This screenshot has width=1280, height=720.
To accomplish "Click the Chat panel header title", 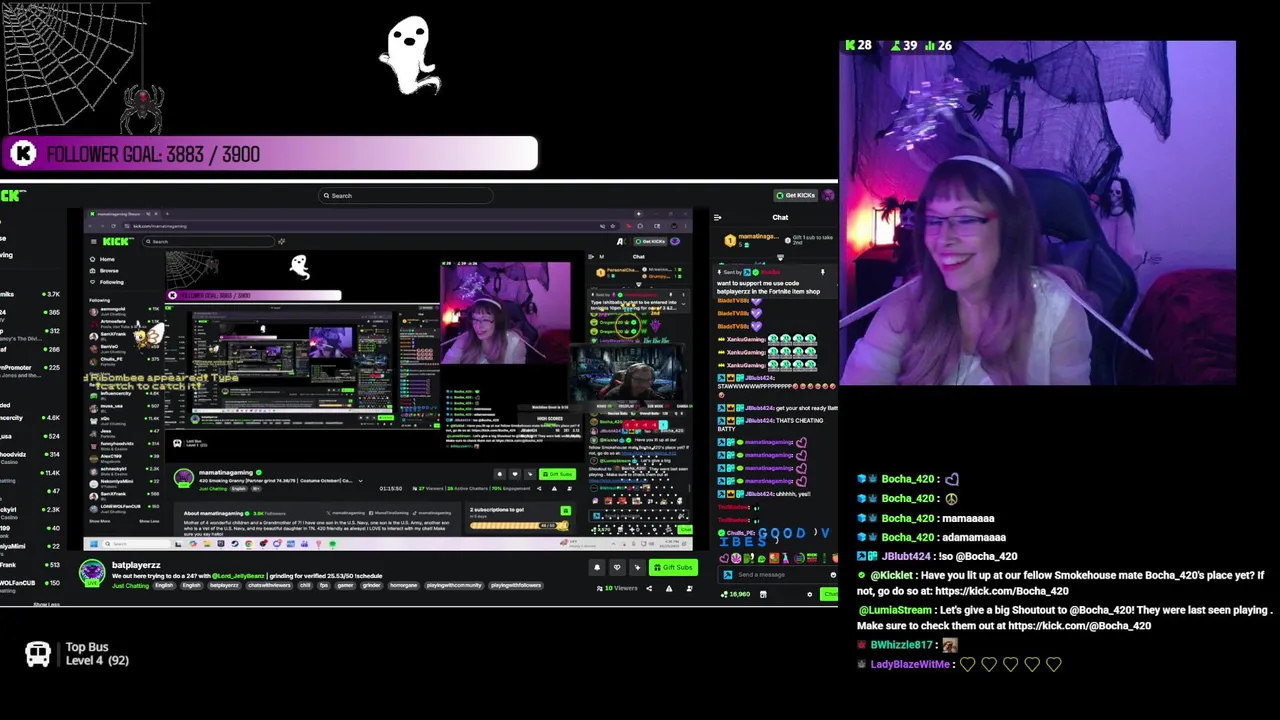I will [780, 217].
